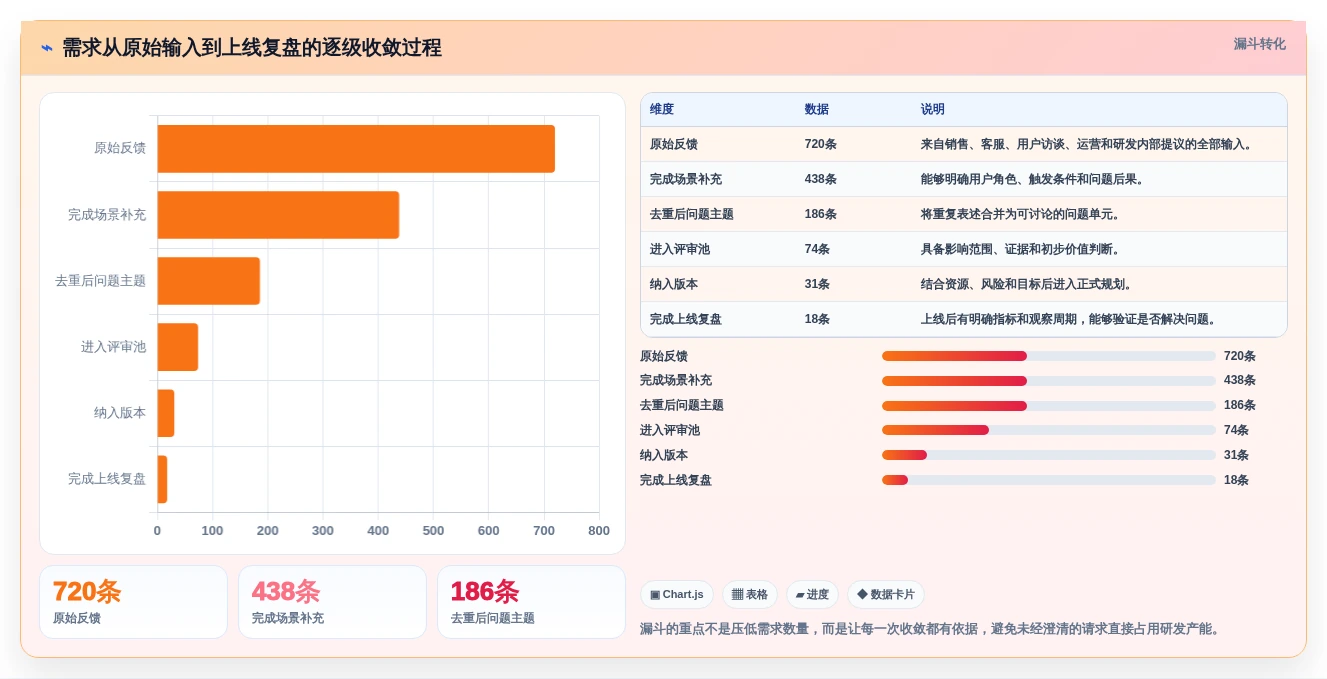Click the 进入评审池 y-axis label in chart

114,347
